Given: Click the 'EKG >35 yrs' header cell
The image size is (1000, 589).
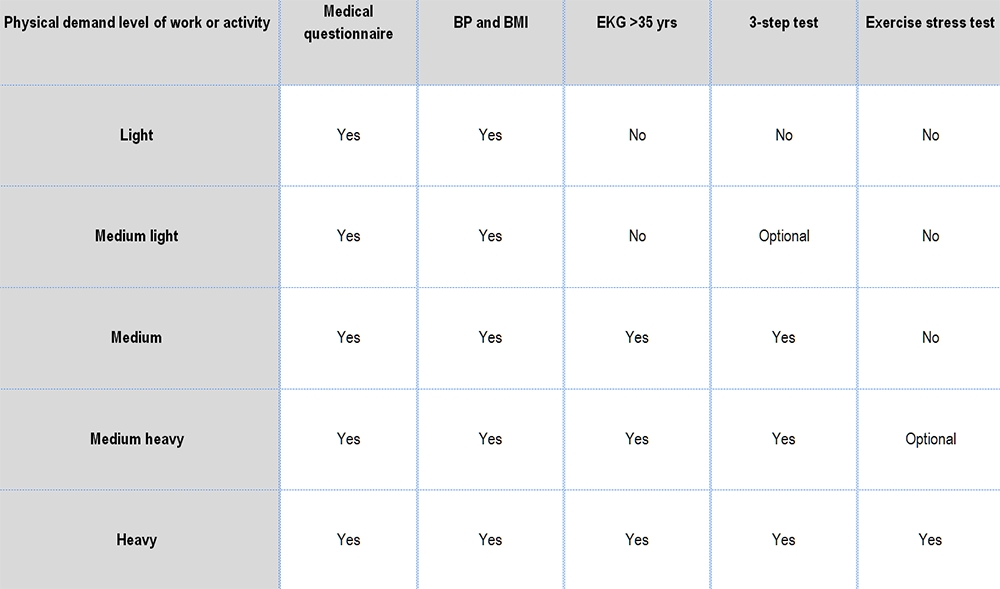Looking at the screenshot, I should 637,22.
